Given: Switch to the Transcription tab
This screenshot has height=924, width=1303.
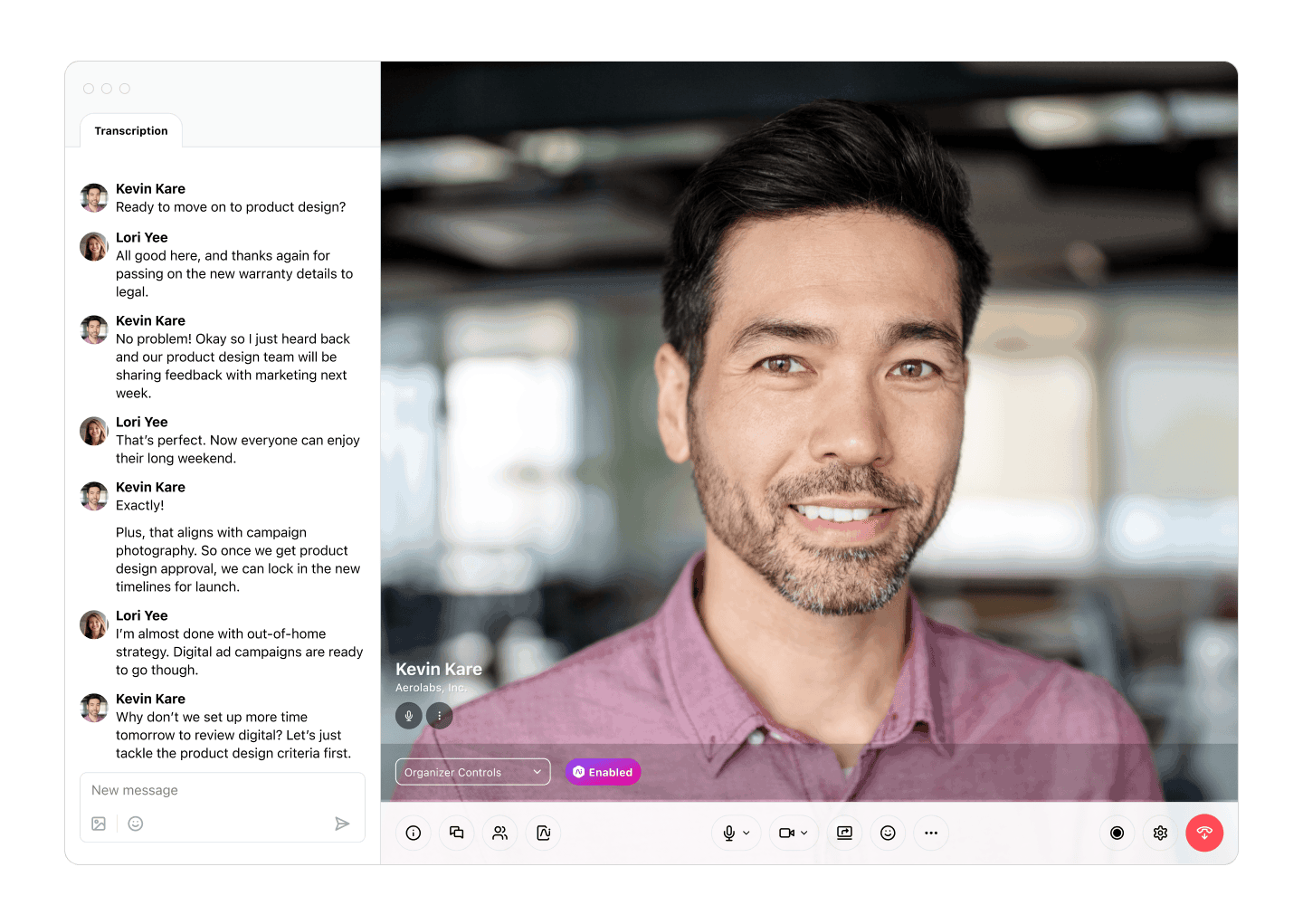Looking at the screenshot, I should tap(131, 130).
